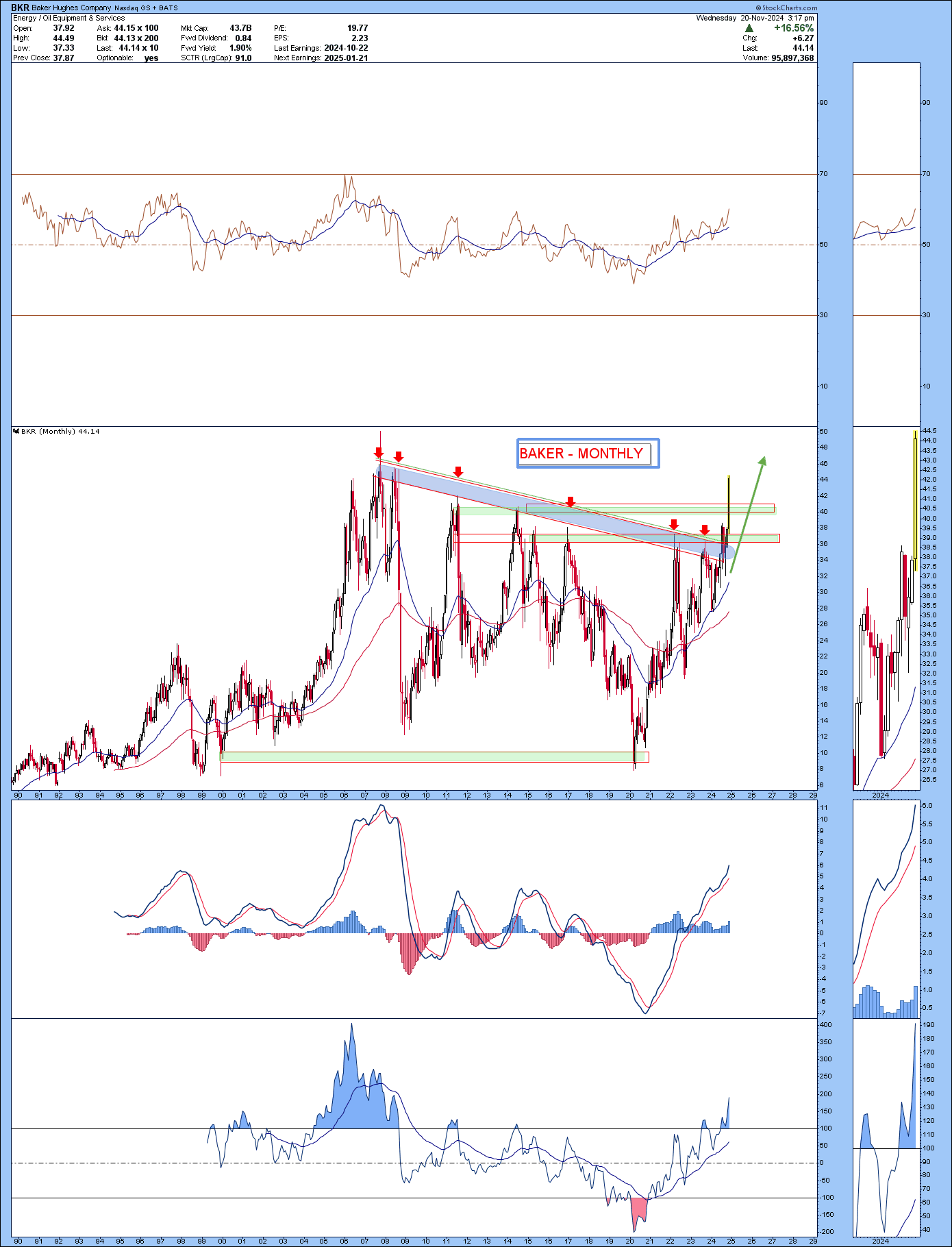Click the BKR ticker symbol in header
The width and height of the screenshot is (952, 1247).
(x=21, y=8)
